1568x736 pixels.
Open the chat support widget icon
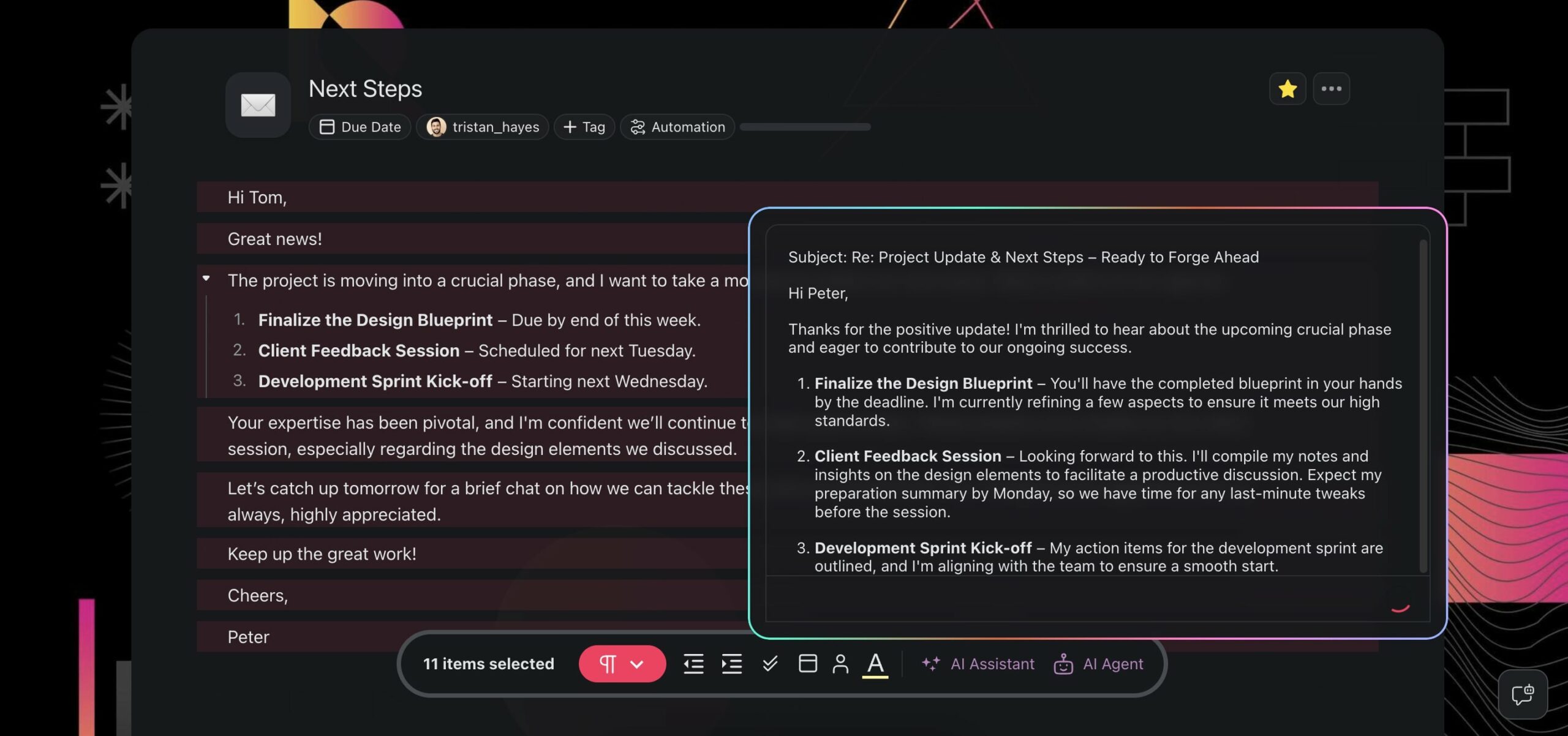click(x=1522, y=694)
